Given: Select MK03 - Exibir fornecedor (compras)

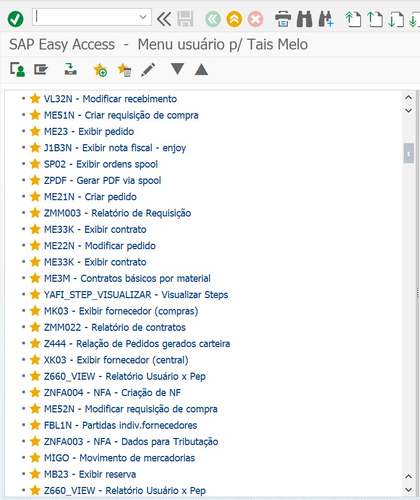Looking at the screenshot, I should point(121,311).
